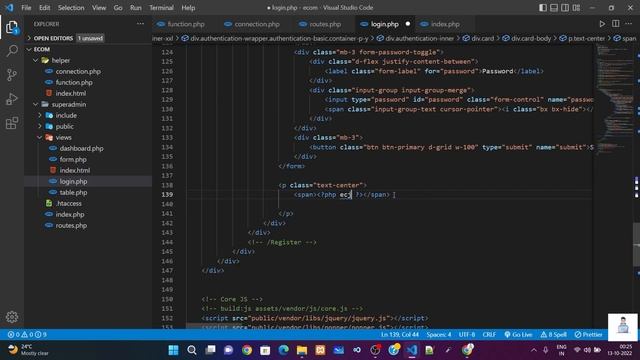The image size is (640, 360).
Task: Click the Ln 139, Col 44 status item
Action: click(x=400, y=335)
